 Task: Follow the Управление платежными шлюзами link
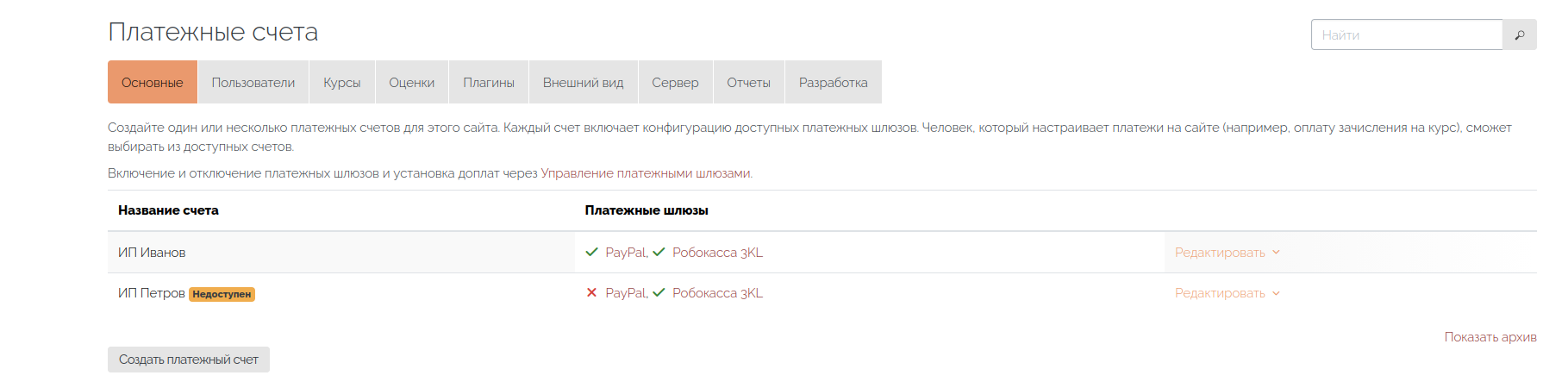[646, 173]
